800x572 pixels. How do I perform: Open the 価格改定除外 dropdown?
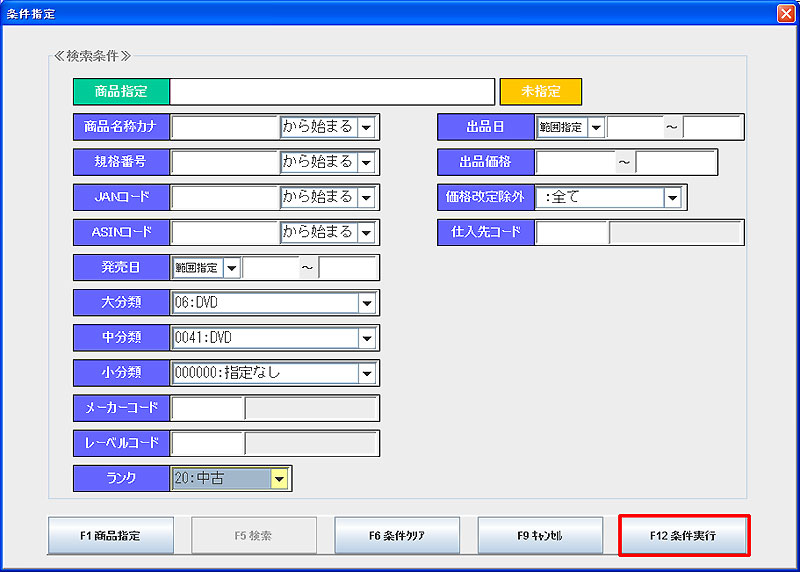672,197
